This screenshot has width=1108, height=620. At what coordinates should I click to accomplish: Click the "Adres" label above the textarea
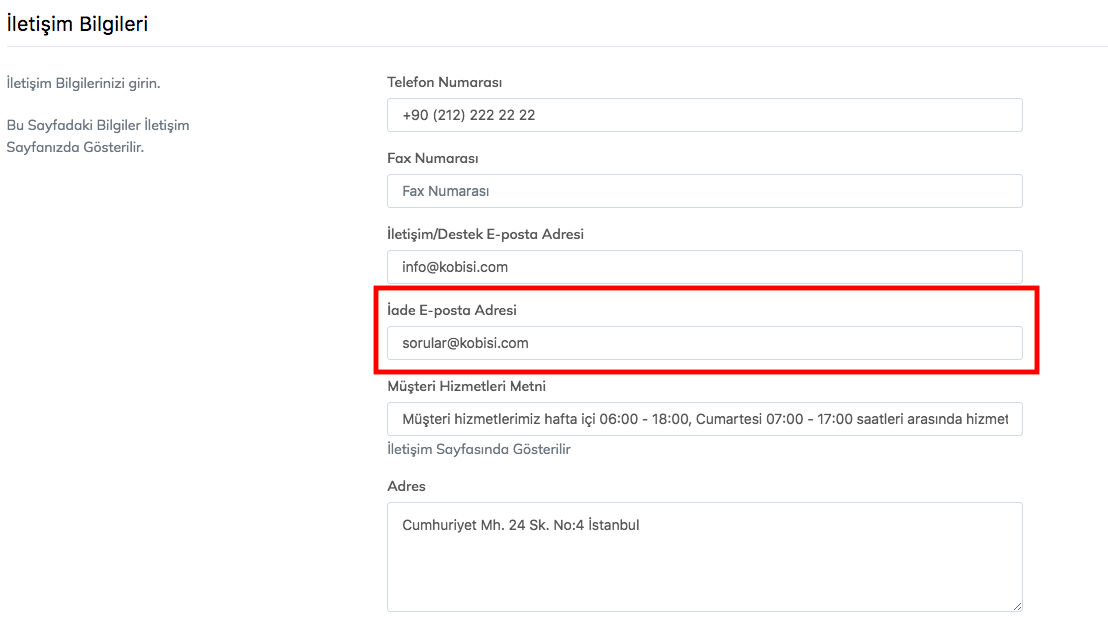(406, 486)
